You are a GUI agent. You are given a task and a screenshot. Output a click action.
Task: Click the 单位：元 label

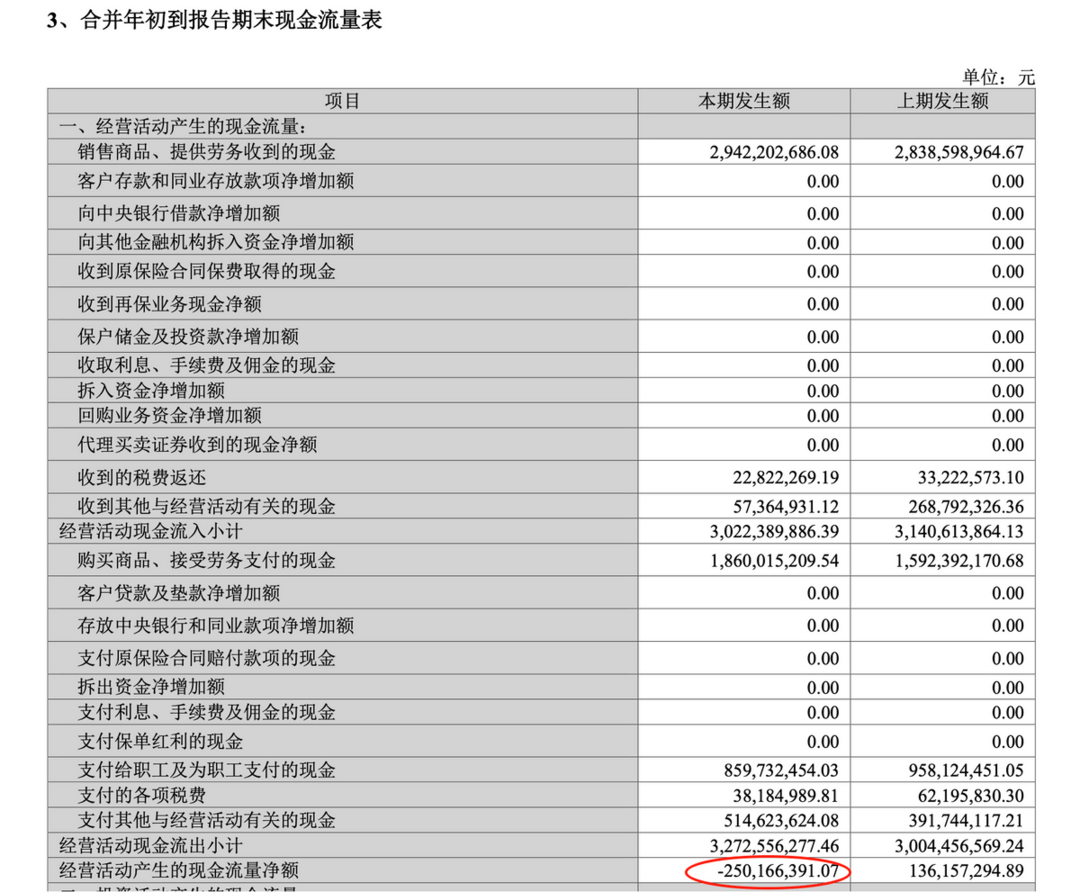tap(998, 77)
